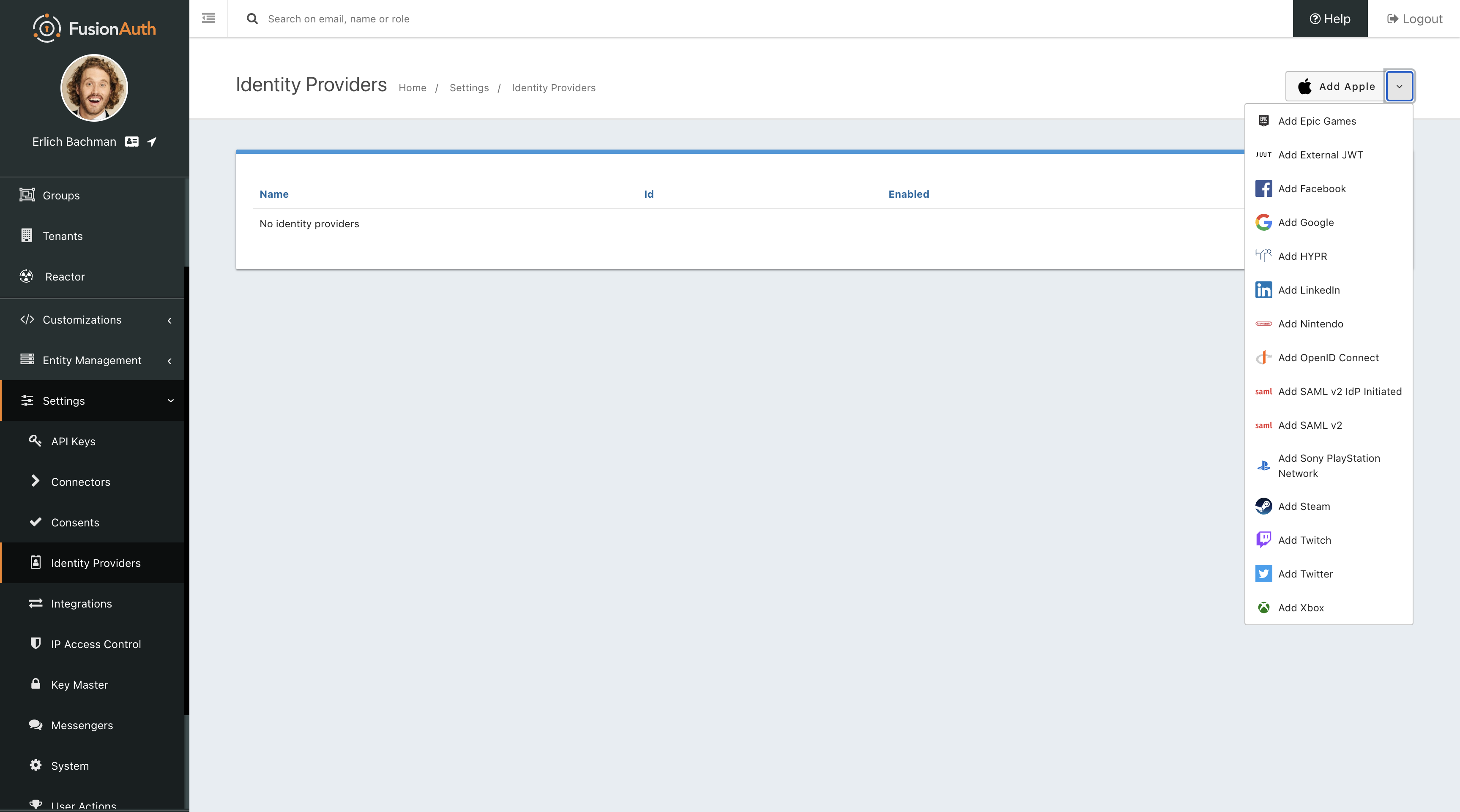Choose Add SAML v2 IdP Initiated option
Screen dimensions: 1460x812
1339,392
